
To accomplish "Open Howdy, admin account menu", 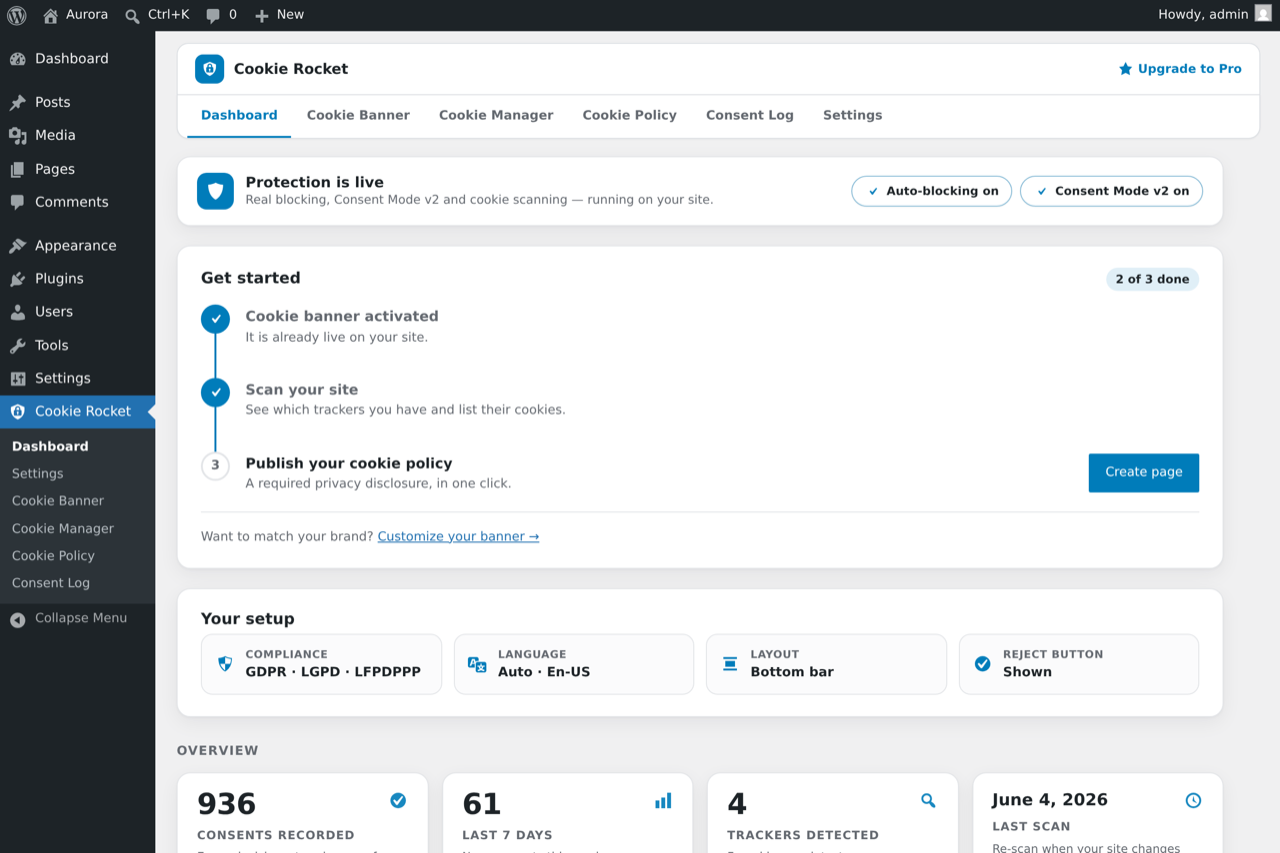I will (x=1214, y=15).
